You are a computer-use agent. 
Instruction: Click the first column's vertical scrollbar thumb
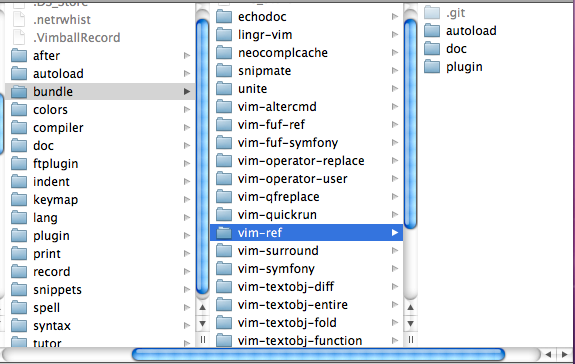click(x=202, y=157)
